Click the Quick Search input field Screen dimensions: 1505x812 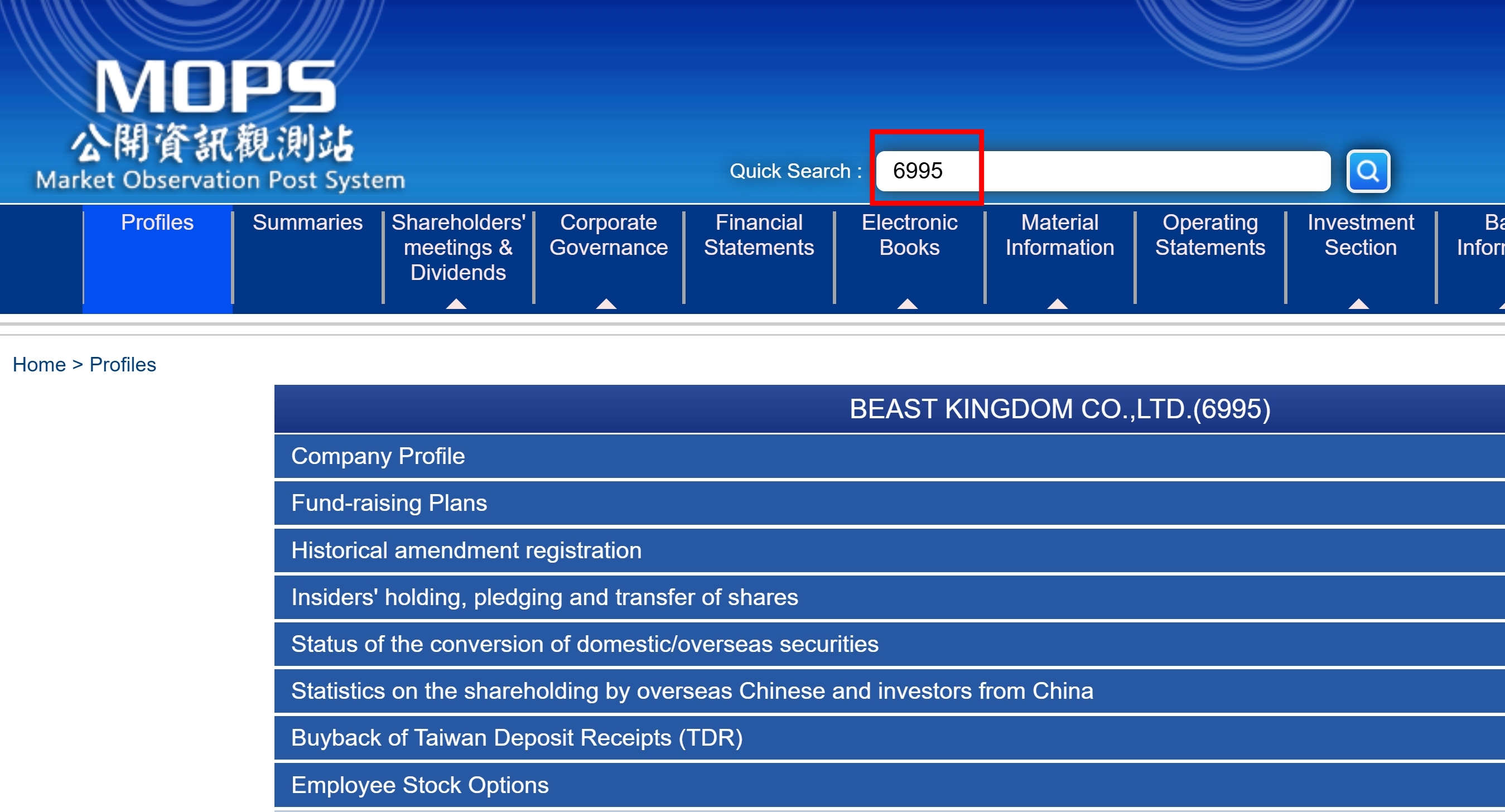click(1103, 171)
